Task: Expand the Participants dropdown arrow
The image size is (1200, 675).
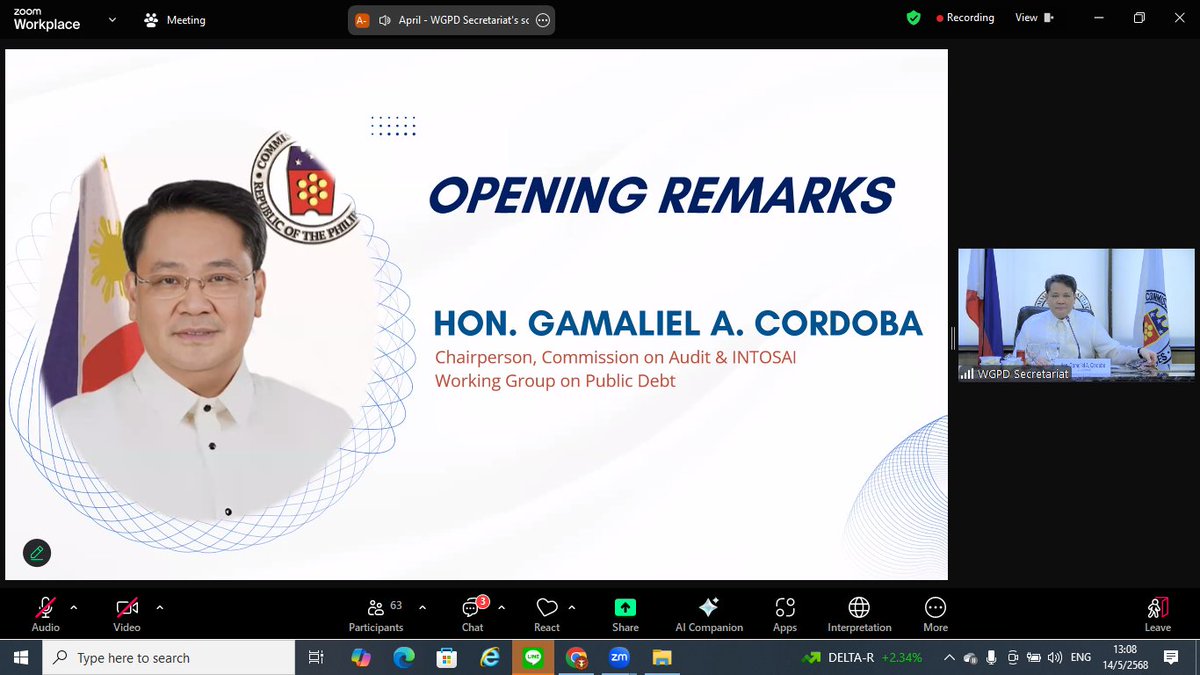Action: point(421,607)
